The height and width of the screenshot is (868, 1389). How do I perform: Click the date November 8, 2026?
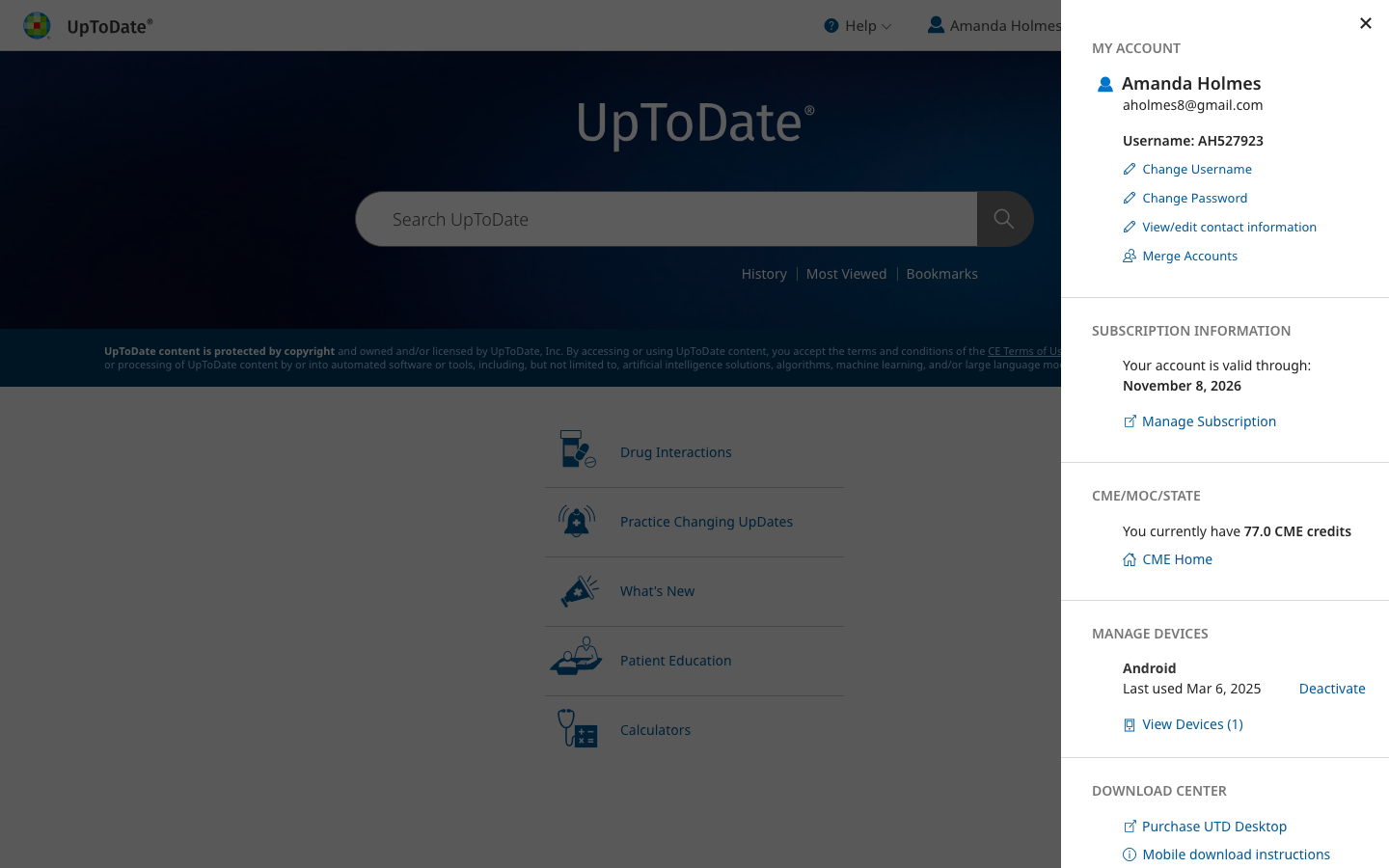1182,386
